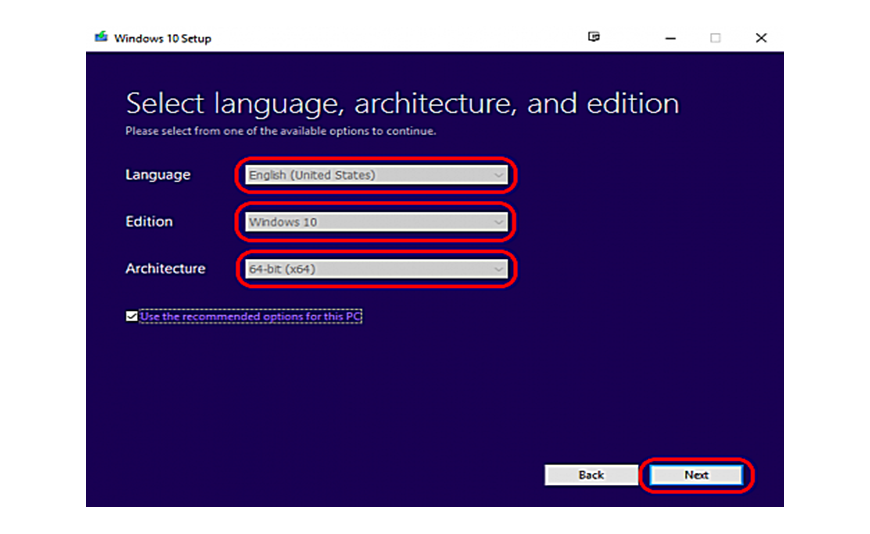Click the Back button
Screen dimensions: 870x534
pos(591,475)
